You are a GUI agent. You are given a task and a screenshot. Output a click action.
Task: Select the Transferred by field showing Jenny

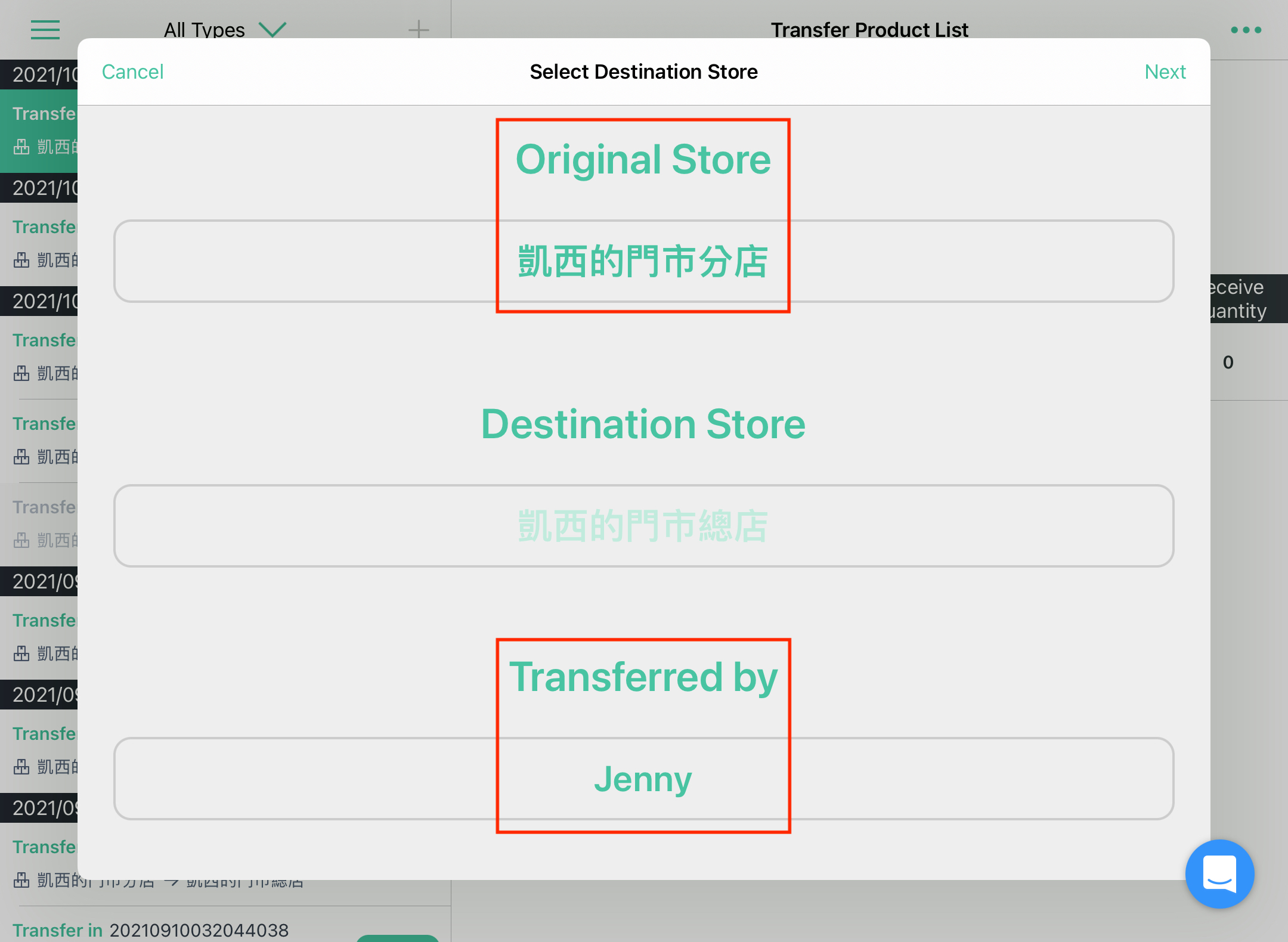tap(643, 779)
